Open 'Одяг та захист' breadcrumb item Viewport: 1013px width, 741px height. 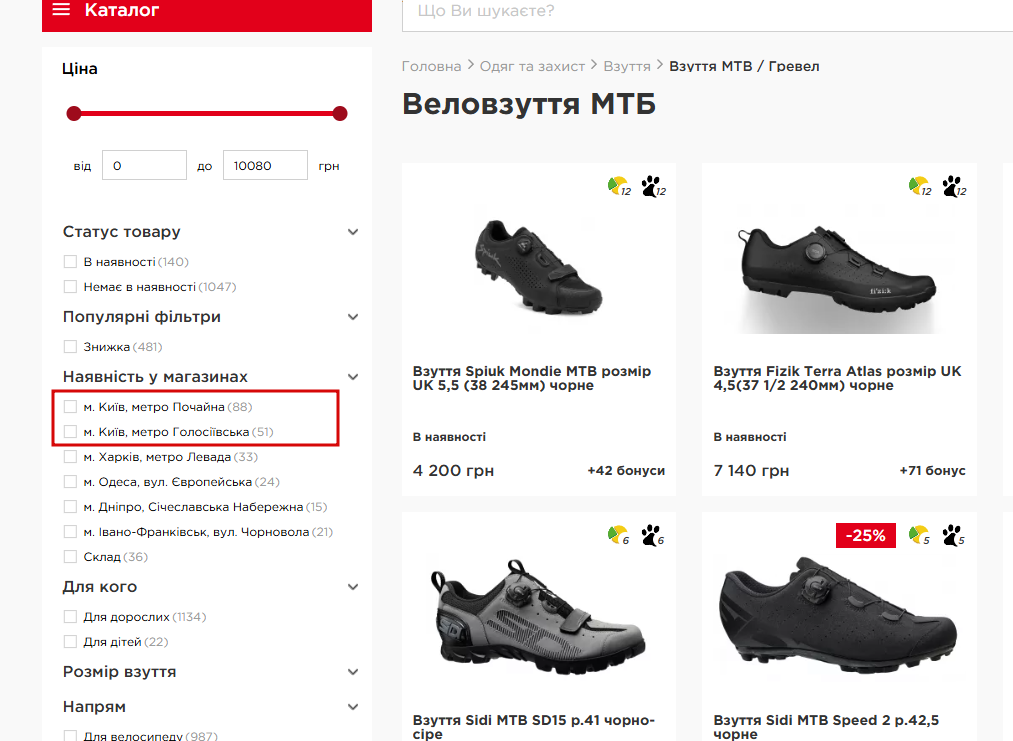click(532, 66)
